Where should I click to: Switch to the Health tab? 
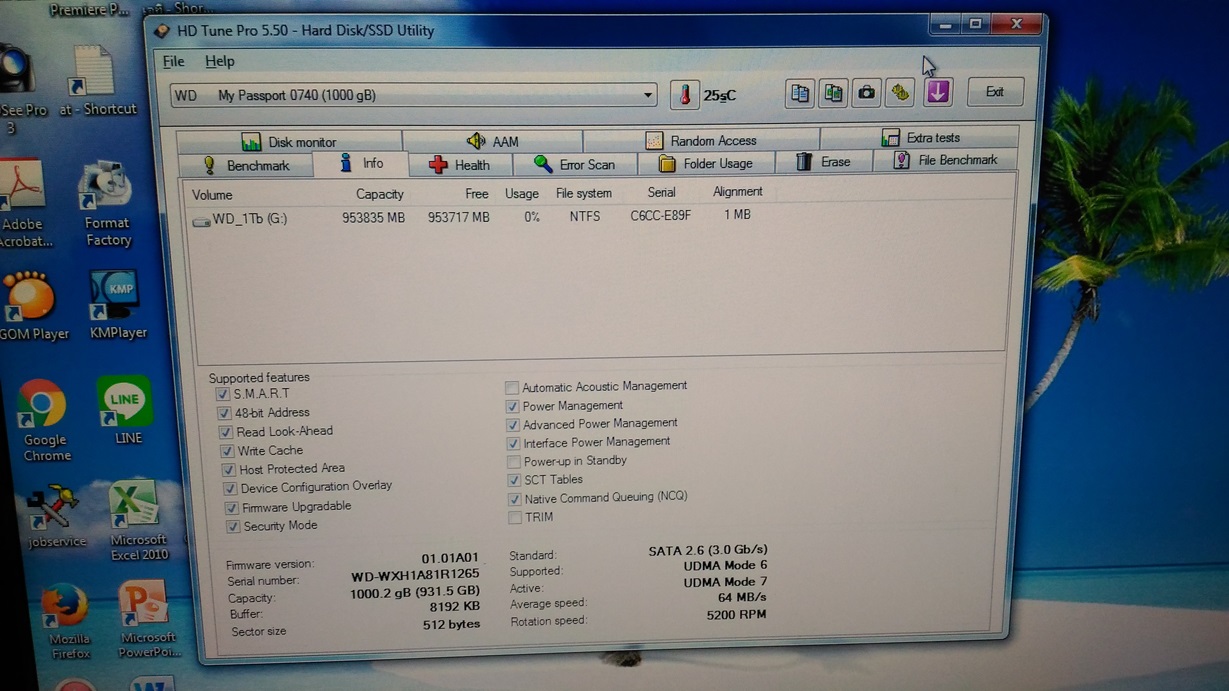click(x=459, y=165)
